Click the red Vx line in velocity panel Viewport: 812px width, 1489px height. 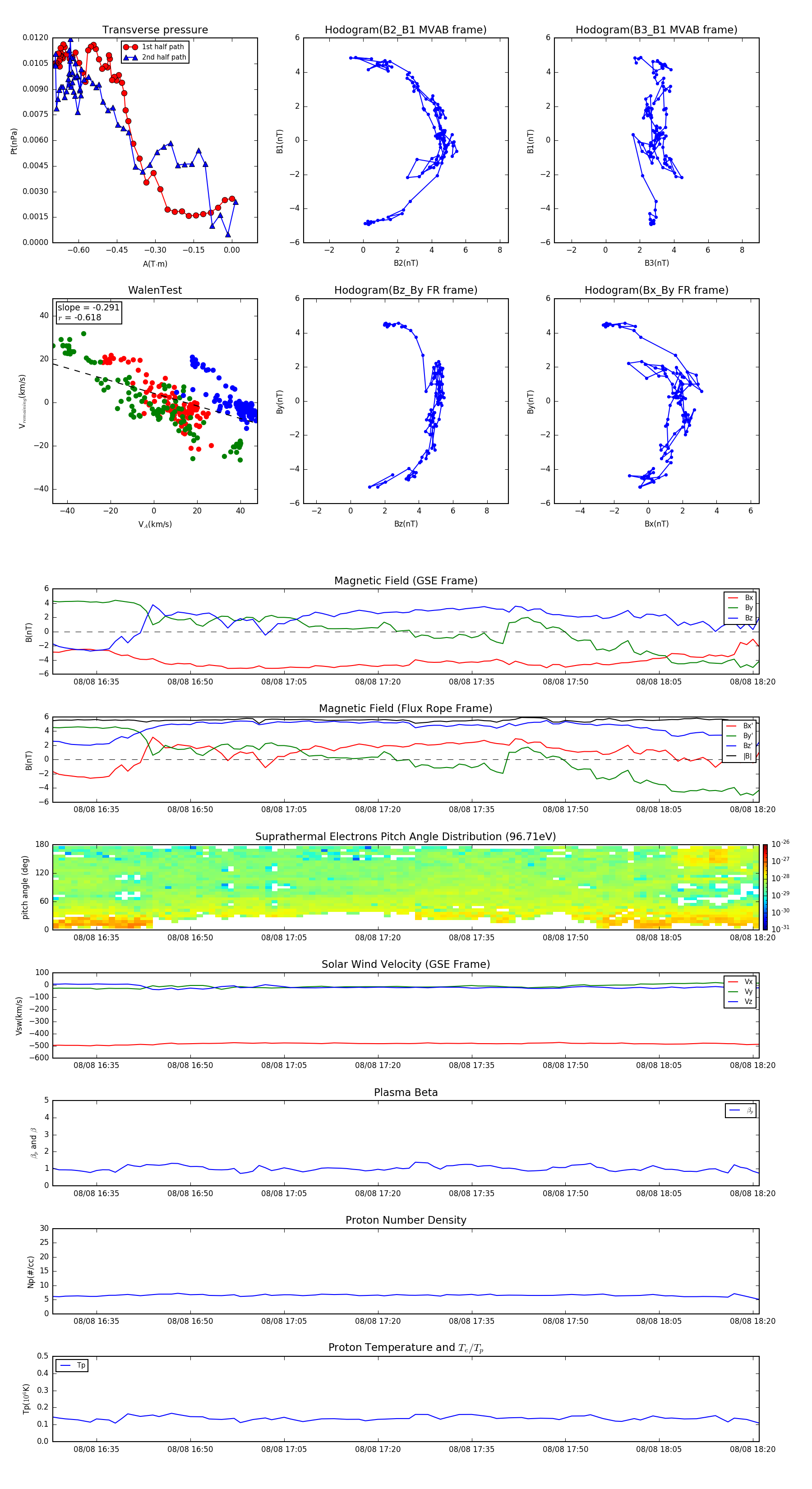point(406,1043)
